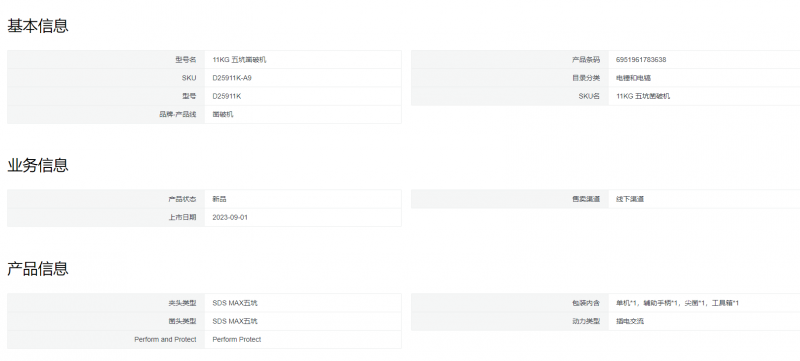Click the 基本信息 section heading
The height and width of the screenshot is (361, 800).
(x=38, y=25)
